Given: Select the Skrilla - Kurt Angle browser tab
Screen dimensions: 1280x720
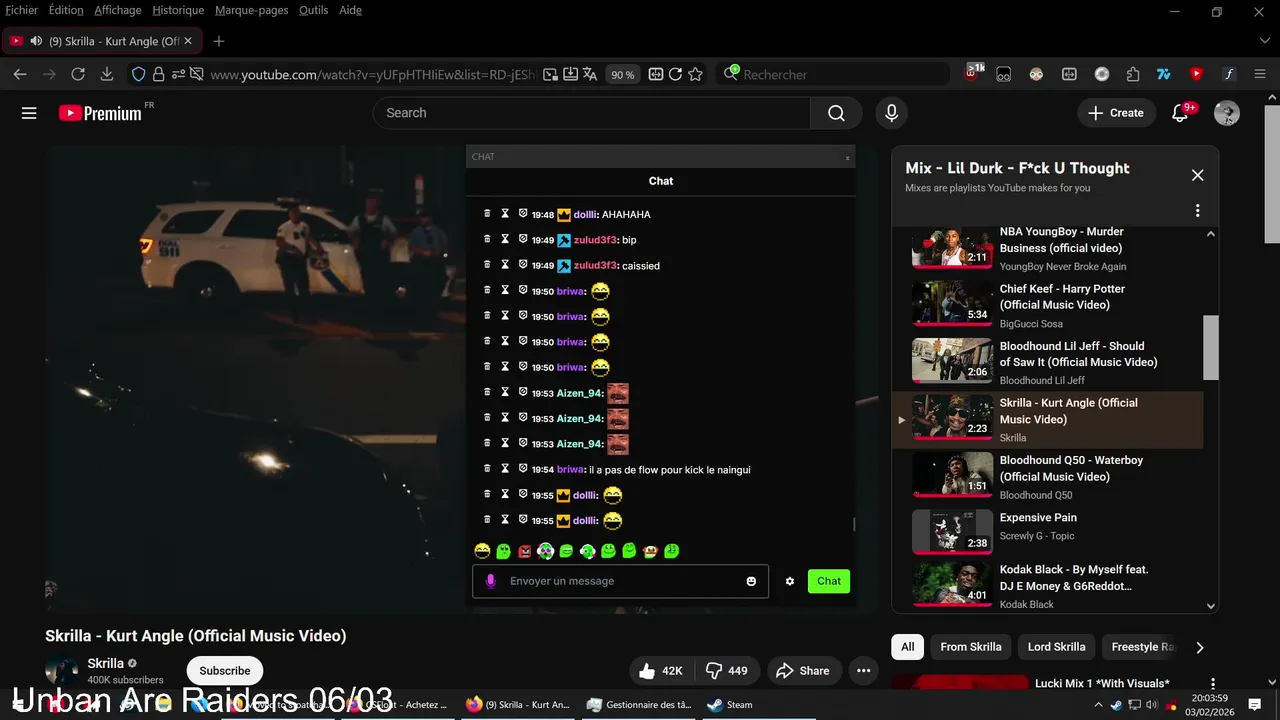Looking at the screenshot, I should (100, 41).
